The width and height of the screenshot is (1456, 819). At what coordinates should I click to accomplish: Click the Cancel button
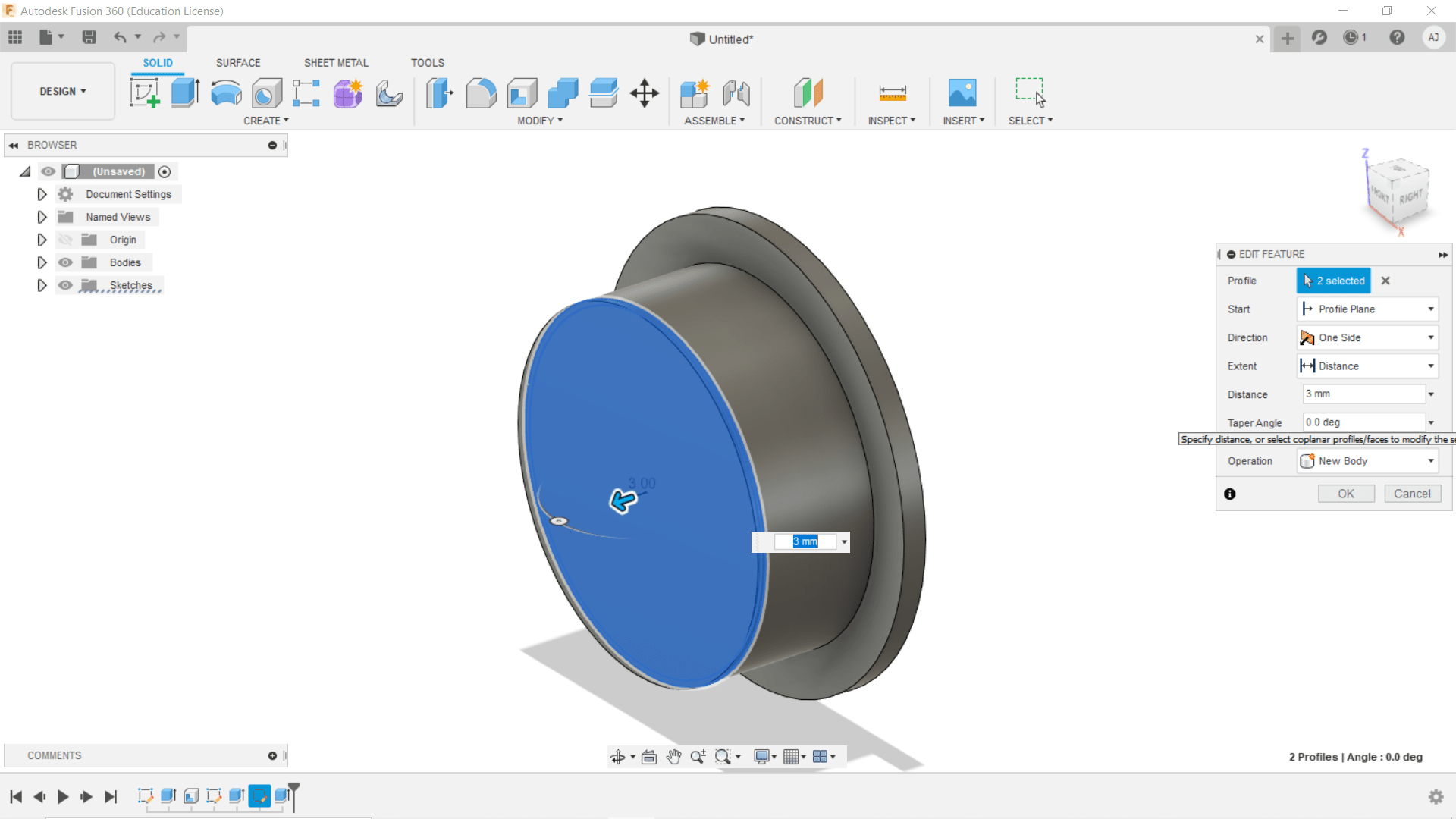[x=1411, y=494]
